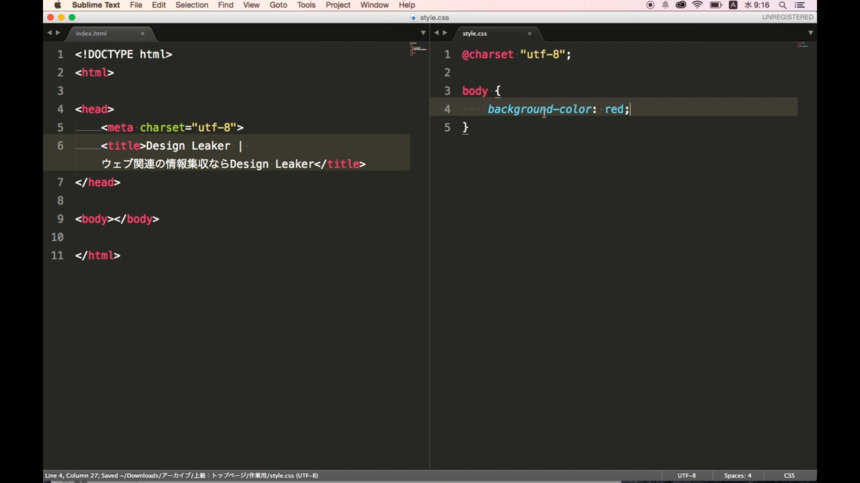The width and height of the screenshot is (860, 483).
Task: Open the Find menu
Action: tap(225, 5)
